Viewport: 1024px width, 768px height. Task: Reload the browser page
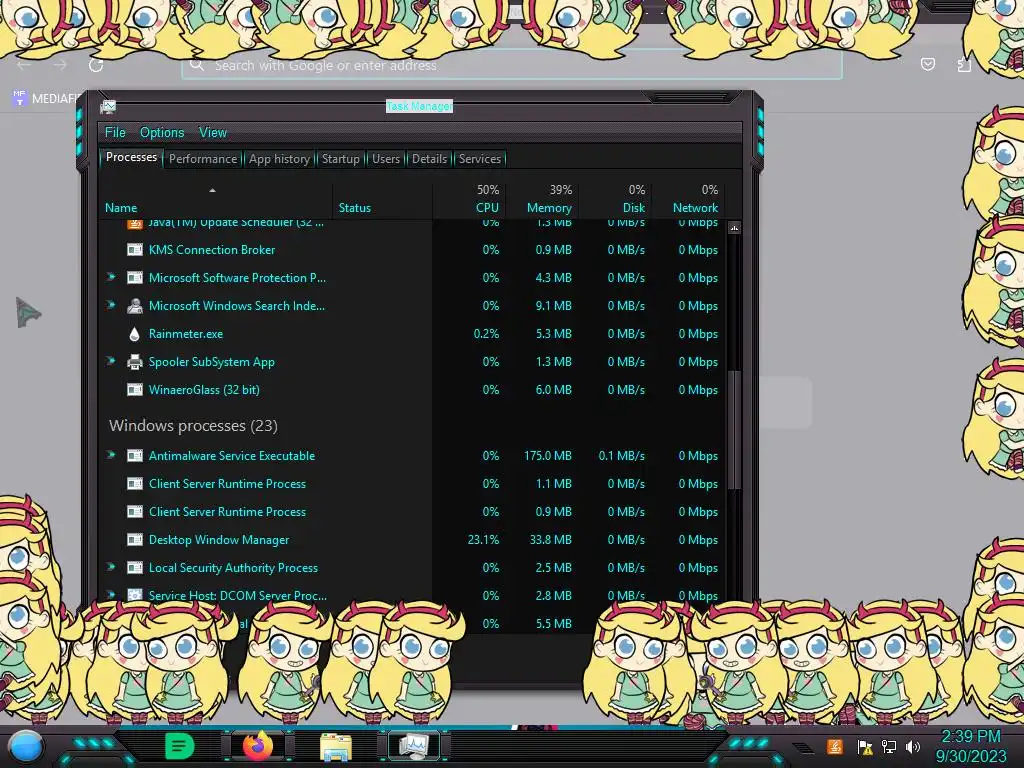point(96,65)
